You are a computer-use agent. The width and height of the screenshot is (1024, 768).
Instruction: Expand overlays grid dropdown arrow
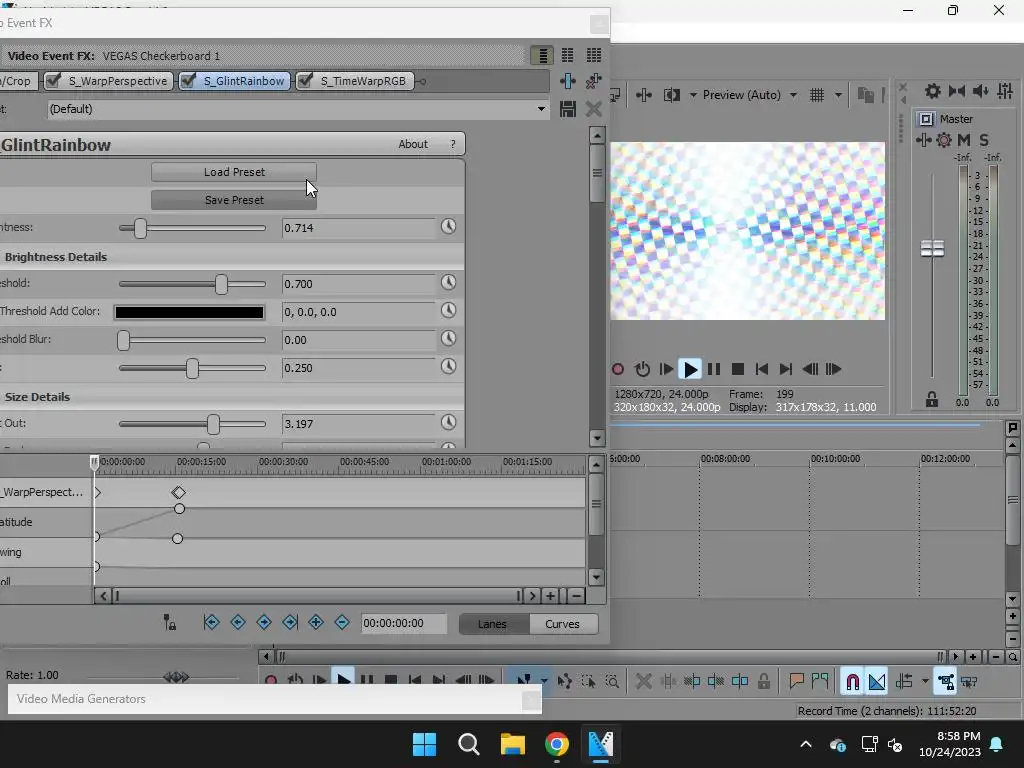pyautogui.click(x=839, y=95)
